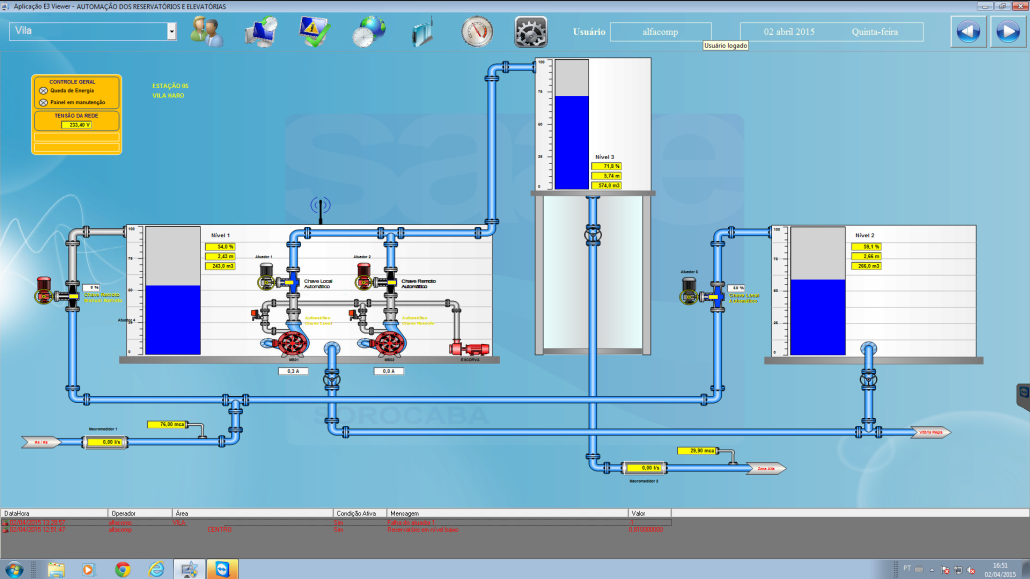Click the DataHora column header
Screen dimensions: 1030x579
(x=18, y=512)
